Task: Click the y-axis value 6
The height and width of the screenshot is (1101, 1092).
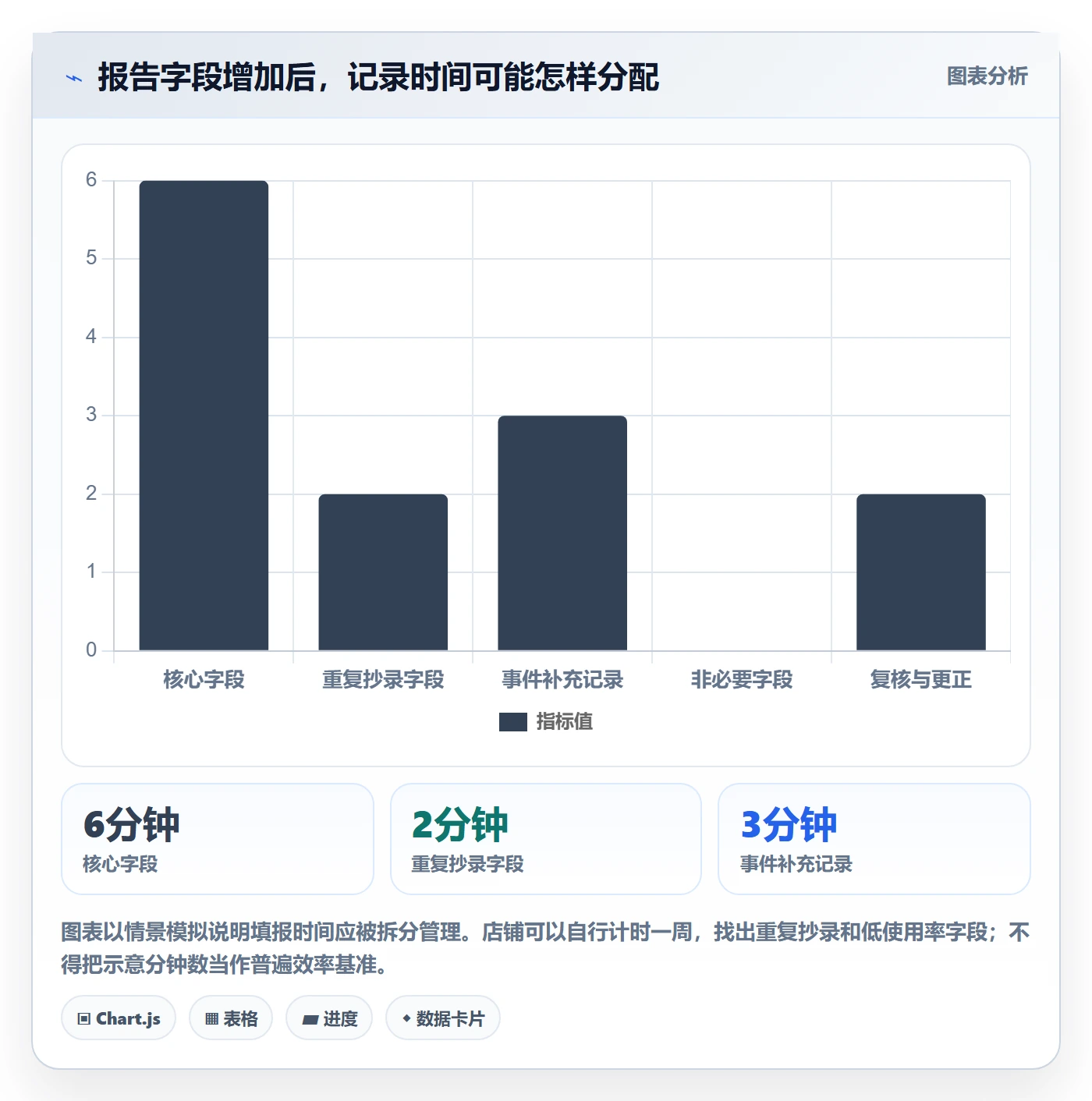Action: coord(91,180)
